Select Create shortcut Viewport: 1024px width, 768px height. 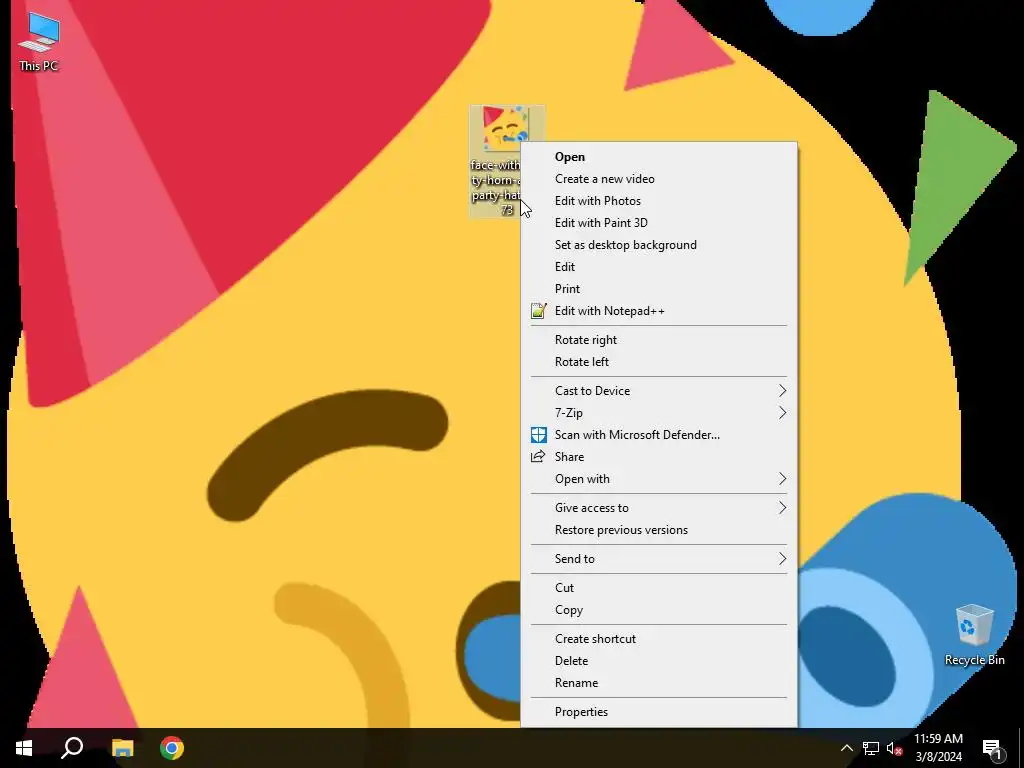tap(659, 639)
